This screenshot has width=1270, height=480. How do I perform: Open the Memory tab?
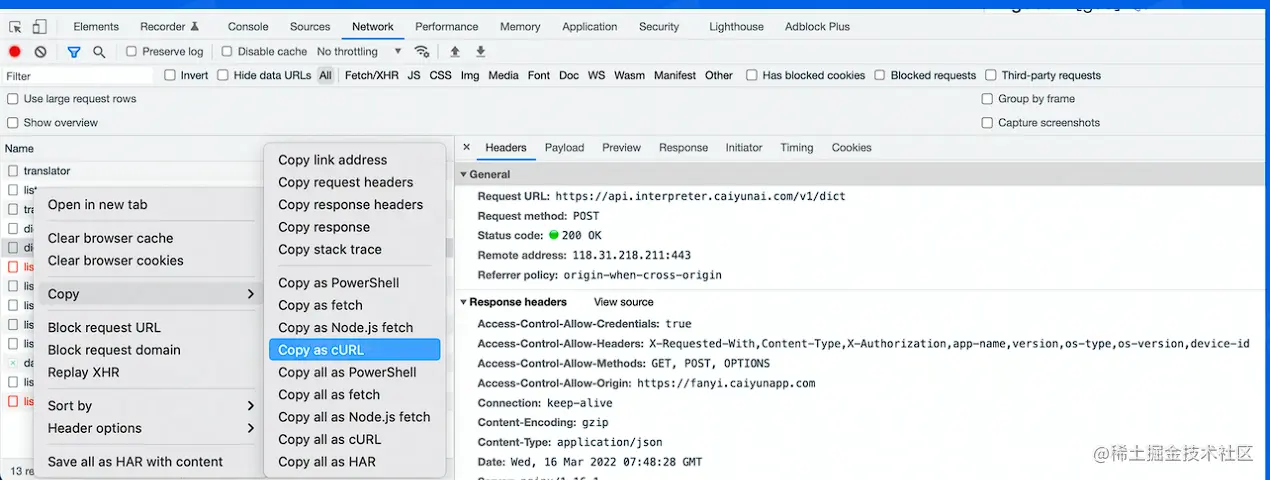coord(520,27)
